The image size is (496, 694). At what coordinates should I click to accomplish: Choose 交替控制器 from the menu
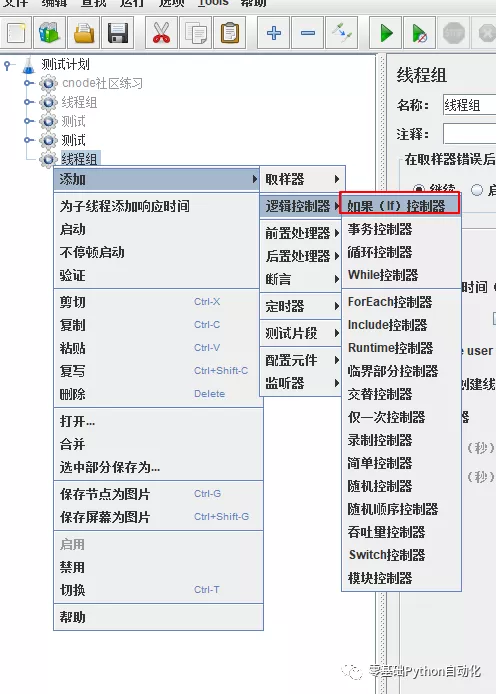(401, 394)
